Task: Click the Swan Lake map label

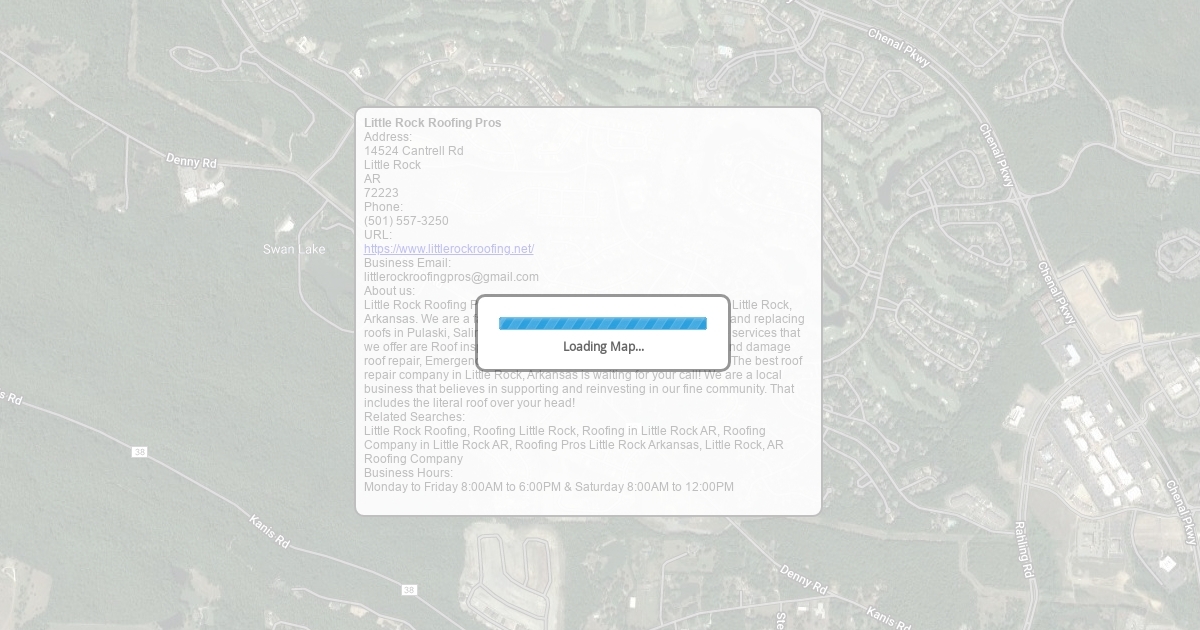Action: click(x=294, y=249)
